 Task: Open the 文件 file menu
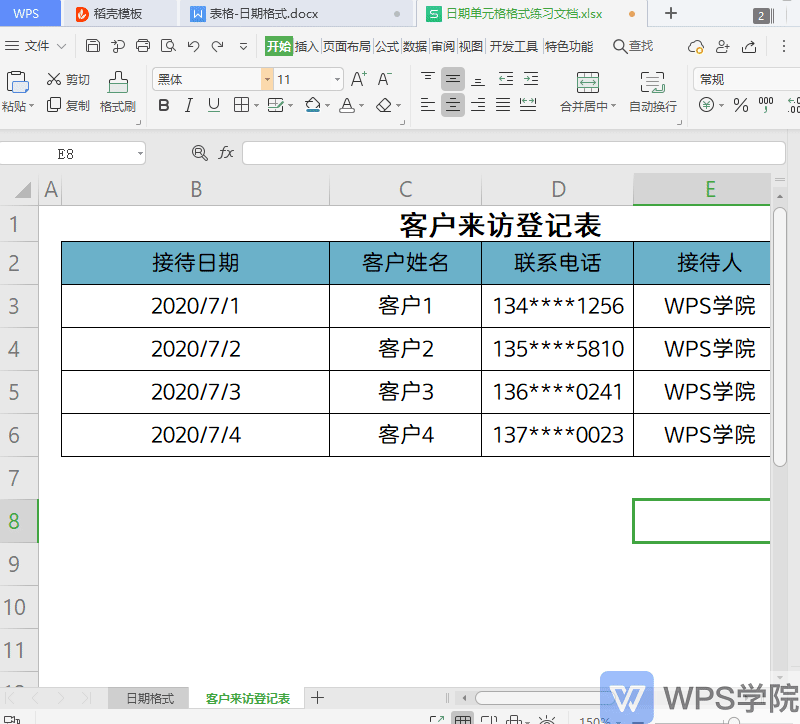click(x=35, y=46)
